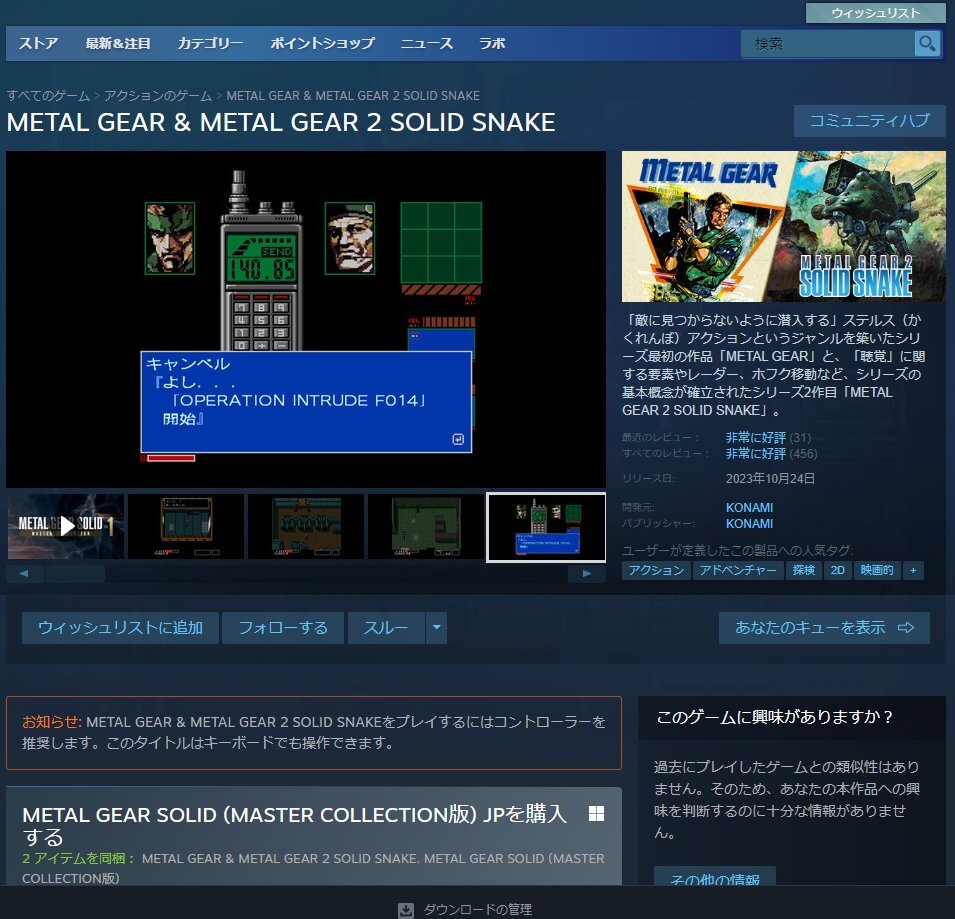Click the MASTER COLLECTION版 purchase heading

point(294,825)
